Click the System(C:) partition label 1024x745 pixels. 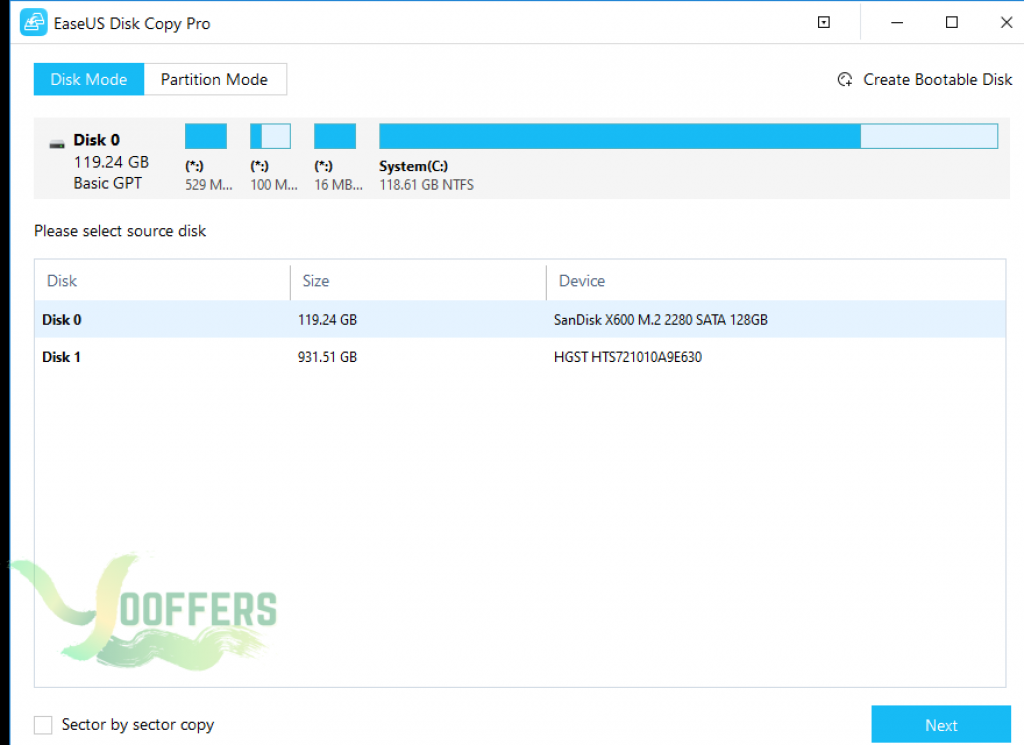coord(413,166)
